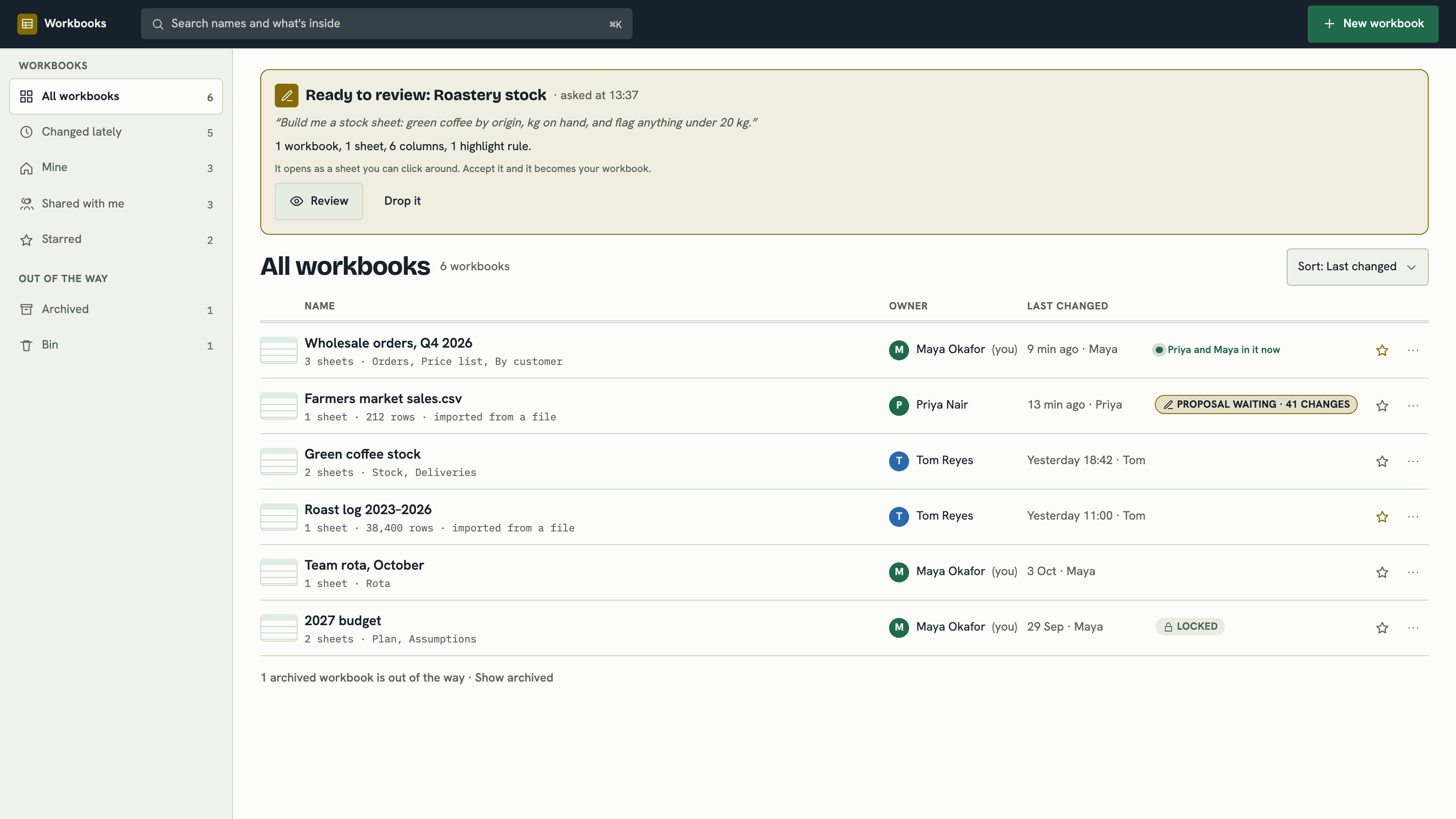Toggle star for 2027 budget workbook

tap(1382, 627)
